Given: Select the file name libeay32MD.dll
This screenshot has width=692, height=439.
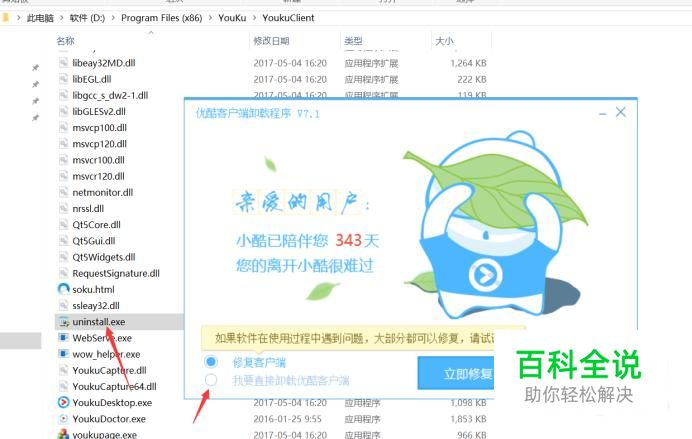Looking at the screenshot, I should (x=104, y=63).
